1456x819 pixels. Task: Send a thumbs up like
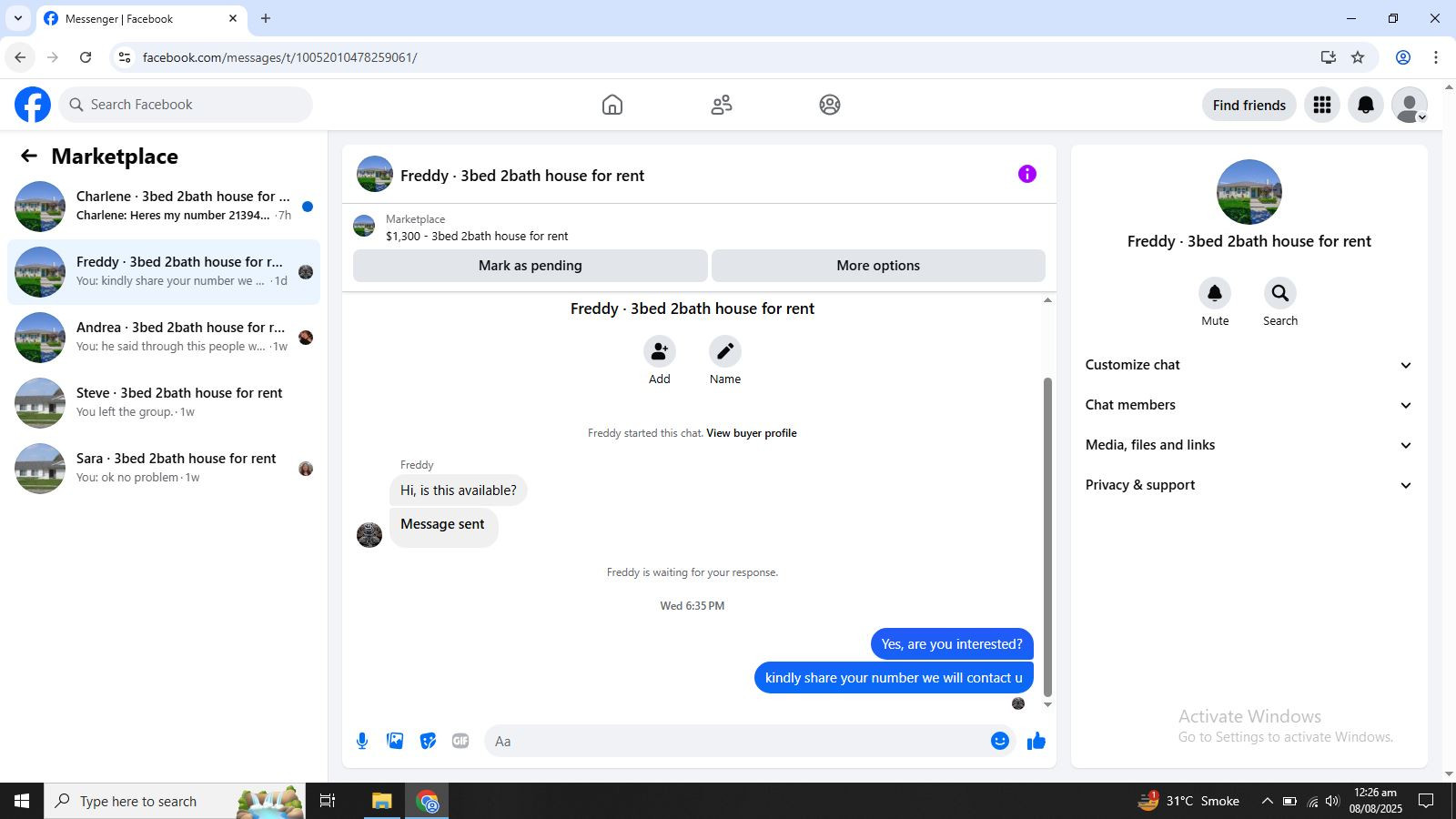[x=1036, y=741]
